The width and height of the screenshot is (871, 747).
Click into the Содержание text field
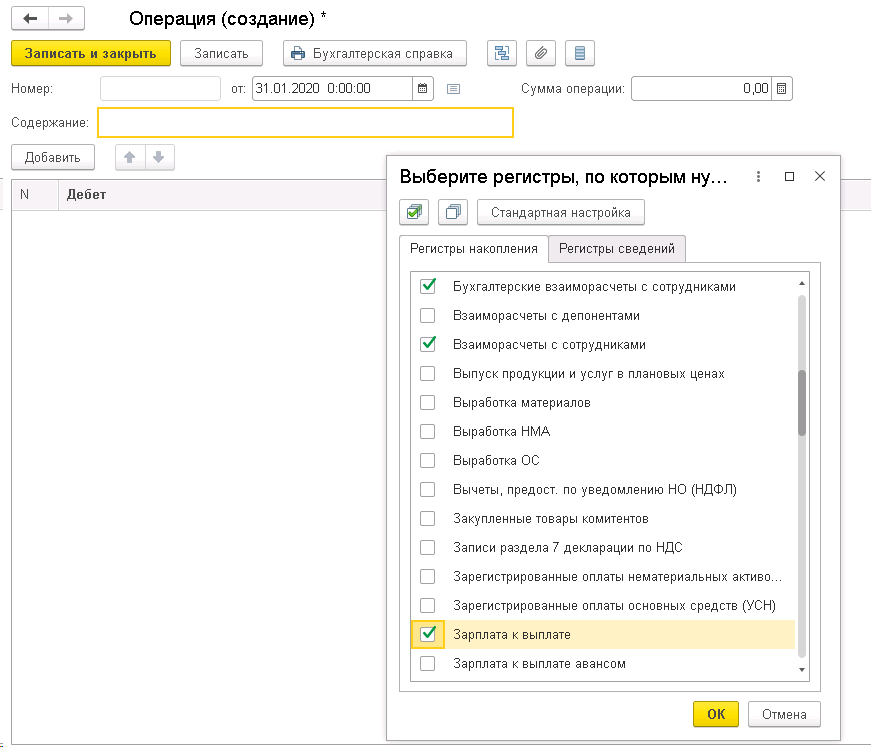pyautogui.click(x=305, y=122)
